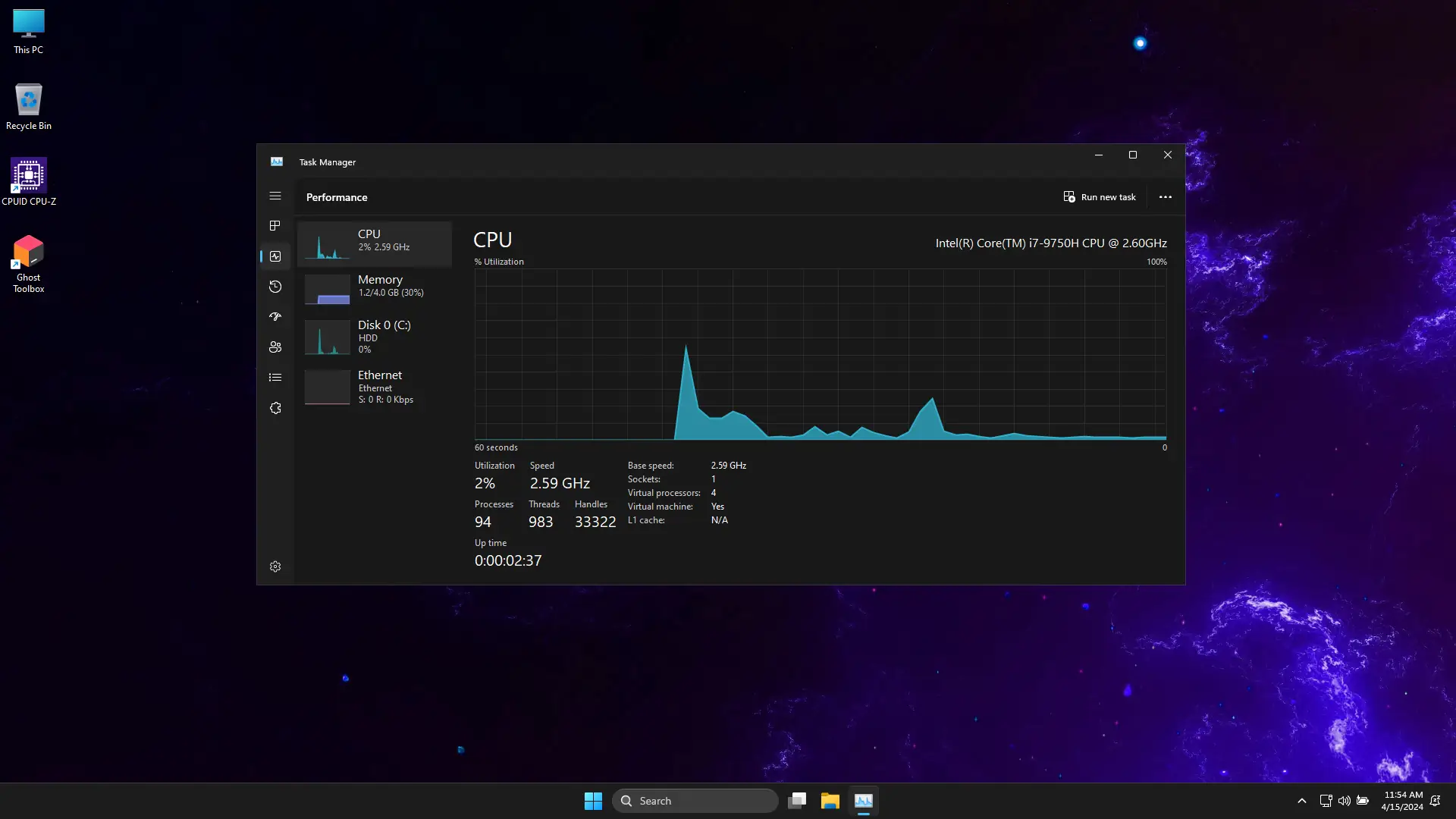Screen dimensions: 1456x819
Task: Select the Ethernet performance item
Action: [x=375, y=387]
